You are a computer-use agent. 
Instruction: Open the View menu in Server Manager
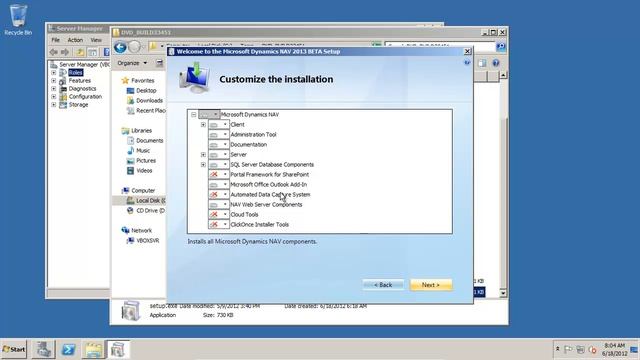coord(96,40)
